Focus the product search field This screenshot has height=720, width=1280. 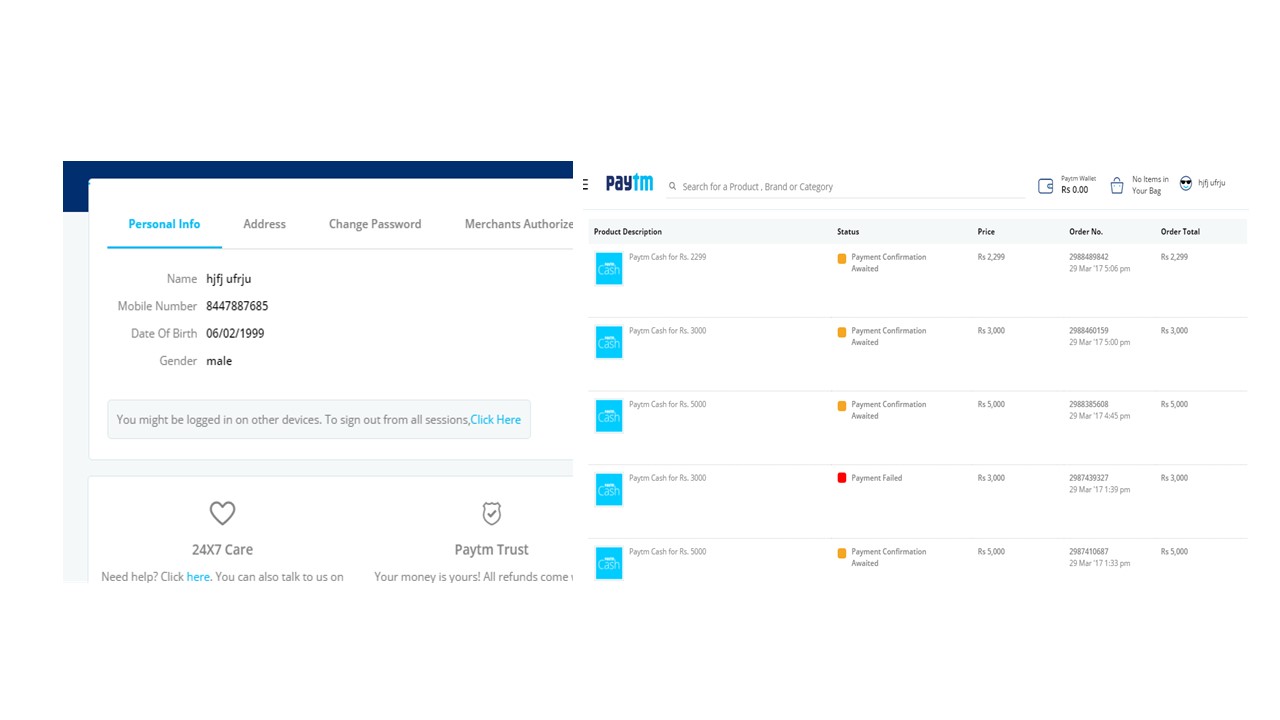(850, 187)
